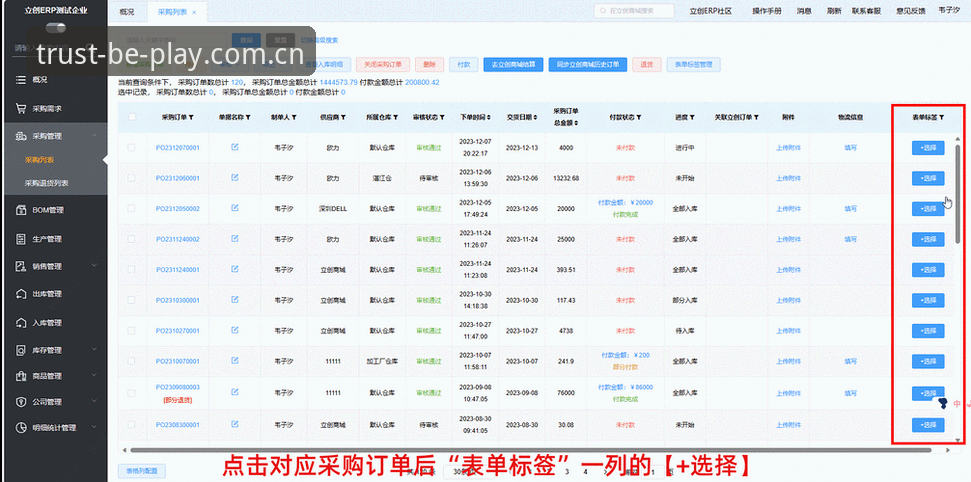Collapse the 采购管理 menu chevron
Screen dimensions: 971x482
coord(95,136)
